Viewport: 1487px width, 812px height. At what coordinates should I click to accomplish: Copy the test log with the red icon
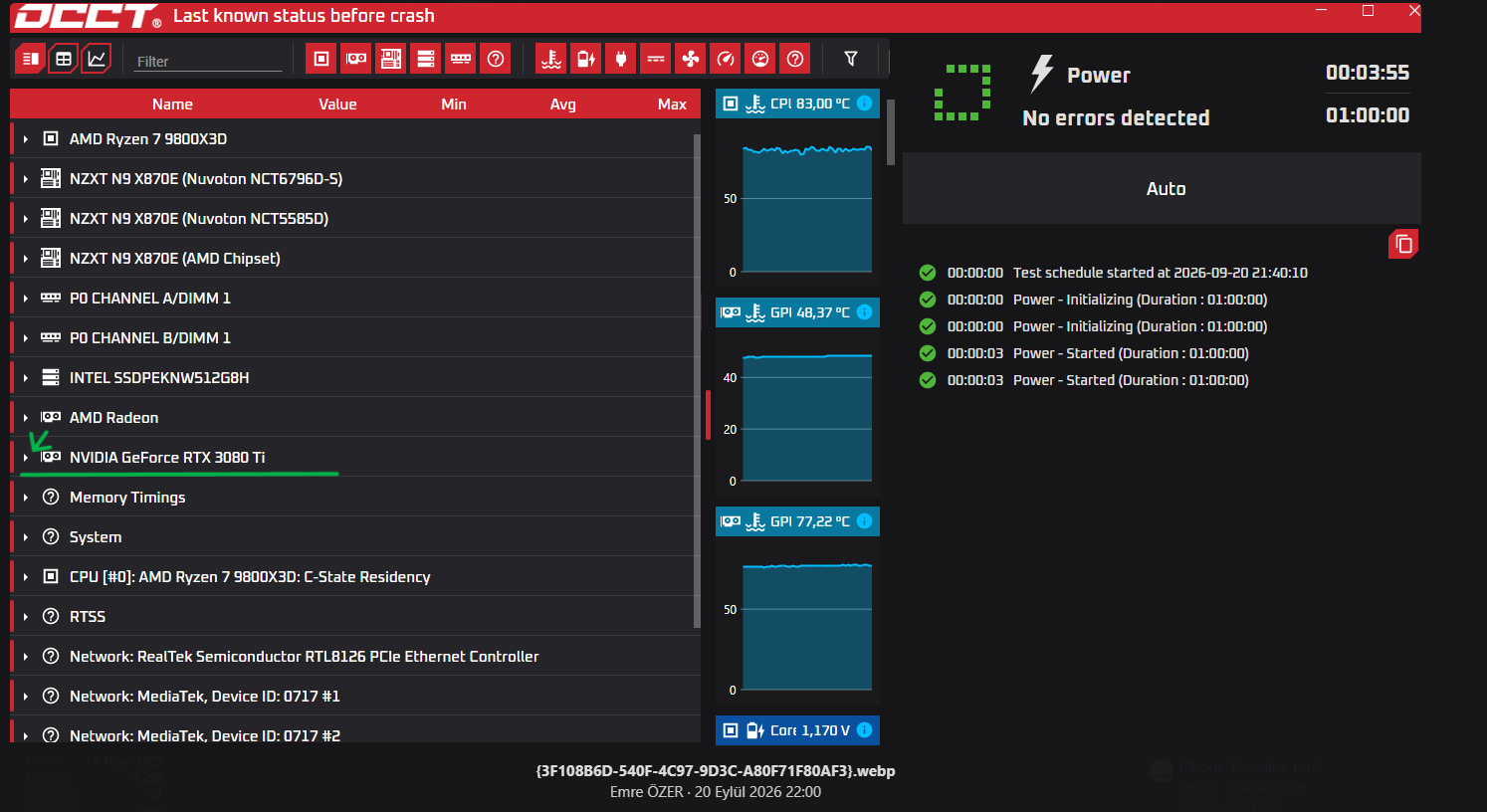[1403, 244]
